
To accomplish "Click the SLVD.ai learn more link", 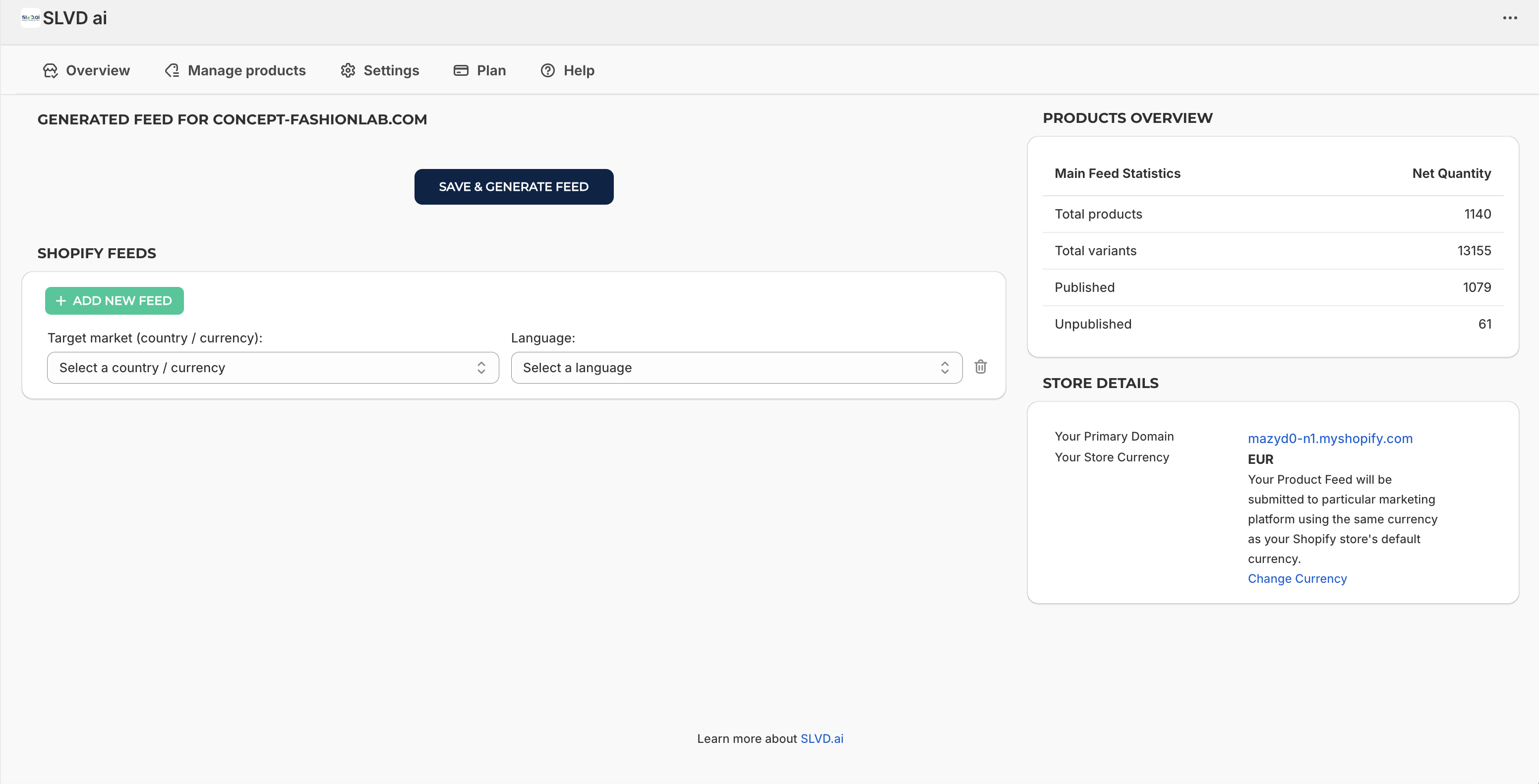I will pos(822,738).
